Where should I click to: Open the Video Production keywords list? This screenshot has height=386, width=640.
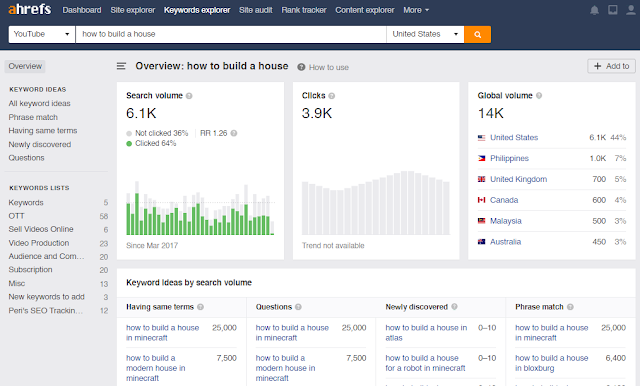point(39,243)
